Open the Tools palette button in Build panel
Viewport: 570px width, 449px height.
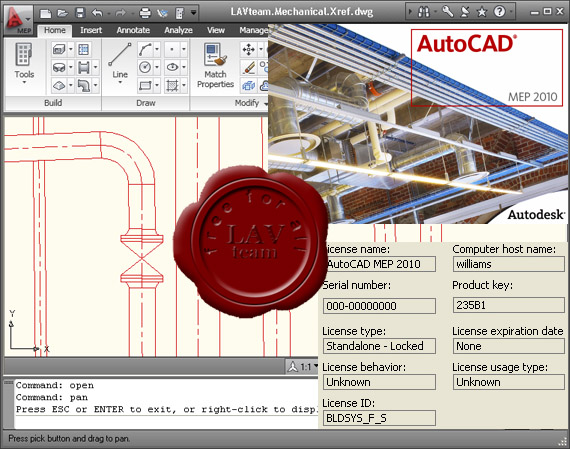pos(24,62)
